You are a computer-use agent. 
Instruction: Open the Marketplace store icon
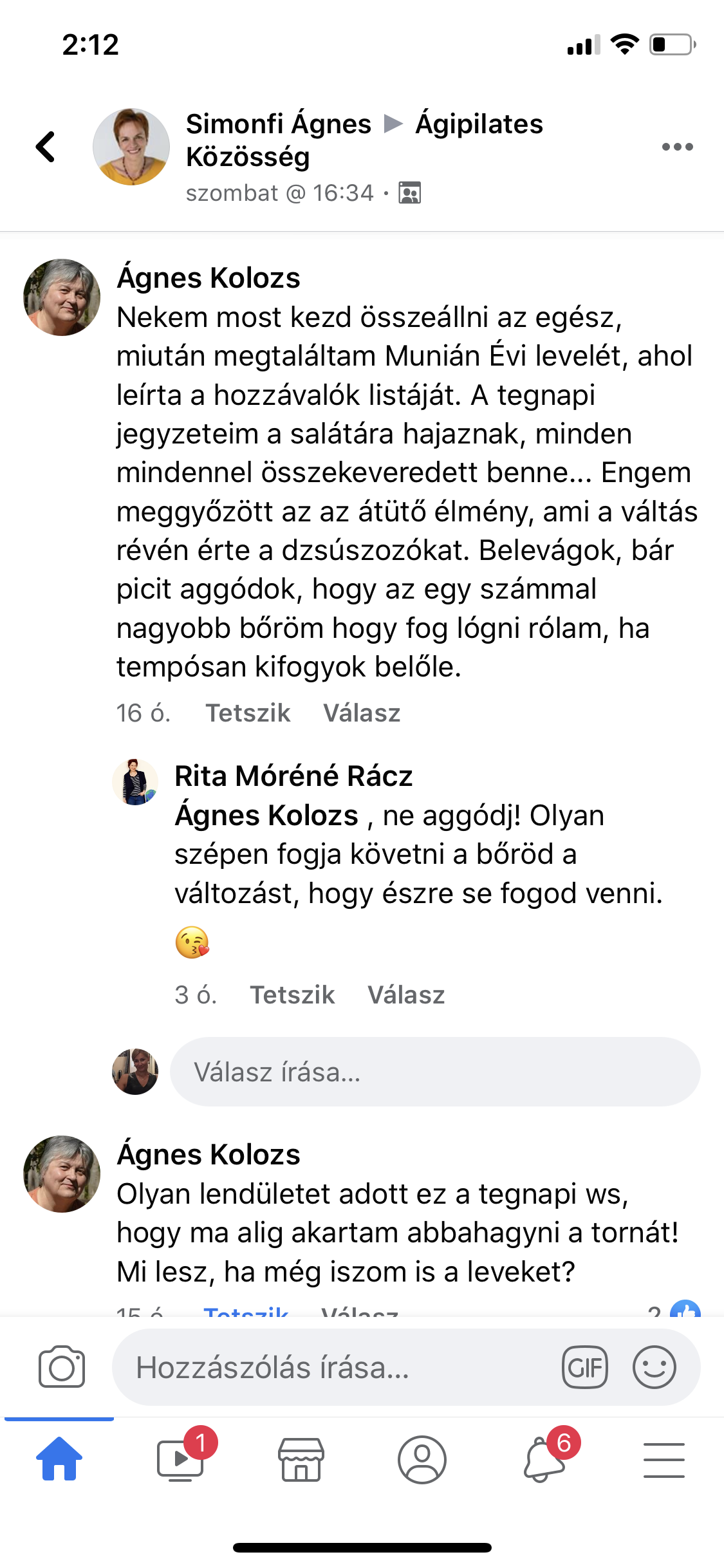[x=301, y=1459]
